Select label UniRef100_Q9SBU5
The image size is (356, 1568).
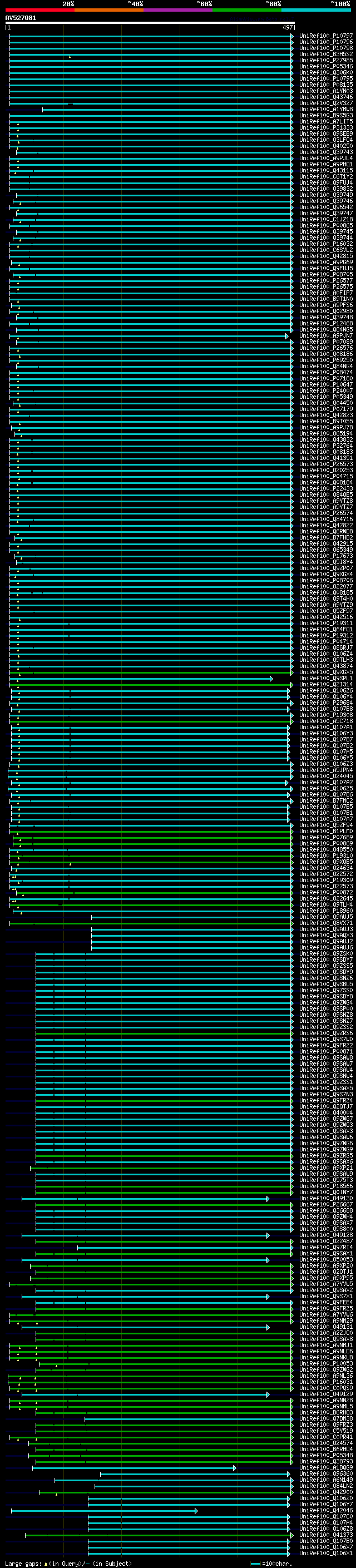point(326,983)
